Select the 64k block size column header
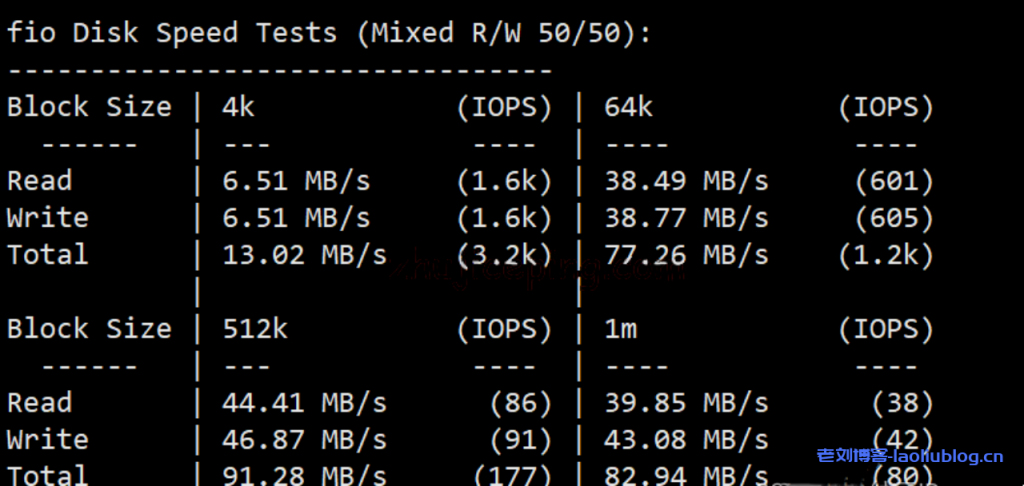 628,107
